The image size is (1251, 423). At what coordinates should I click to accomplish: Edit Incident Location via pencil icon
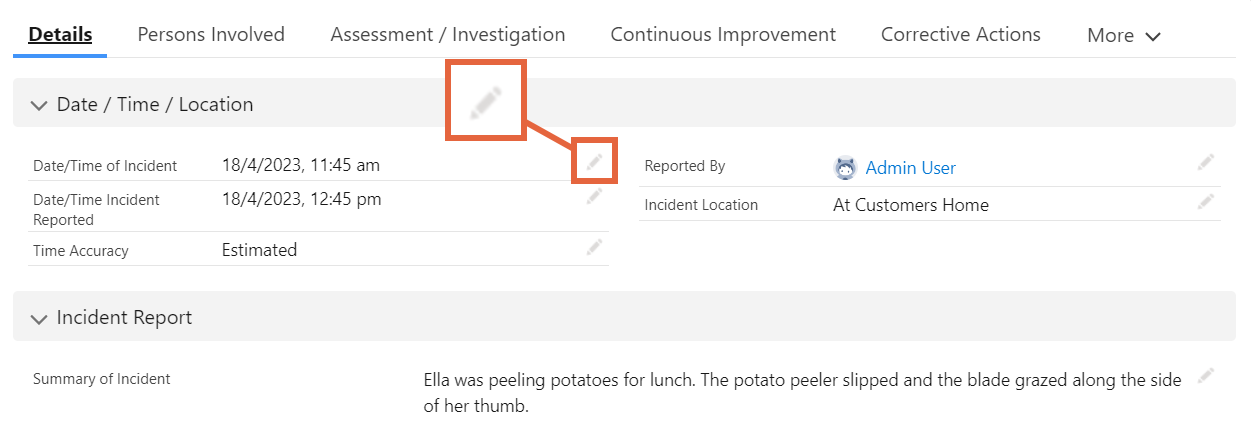coord(1206,201)
